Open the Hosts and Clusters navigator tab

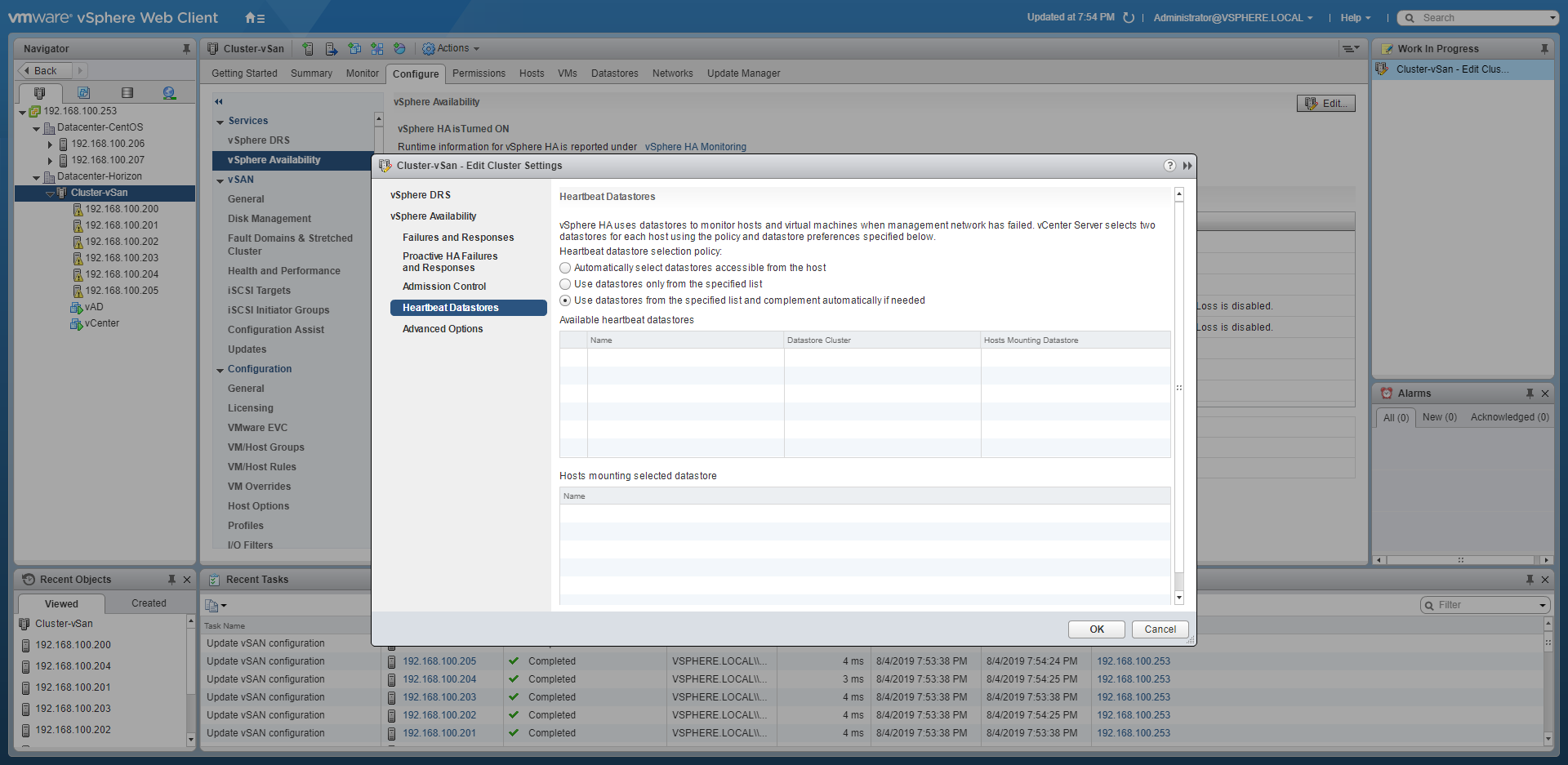[39, 93]
